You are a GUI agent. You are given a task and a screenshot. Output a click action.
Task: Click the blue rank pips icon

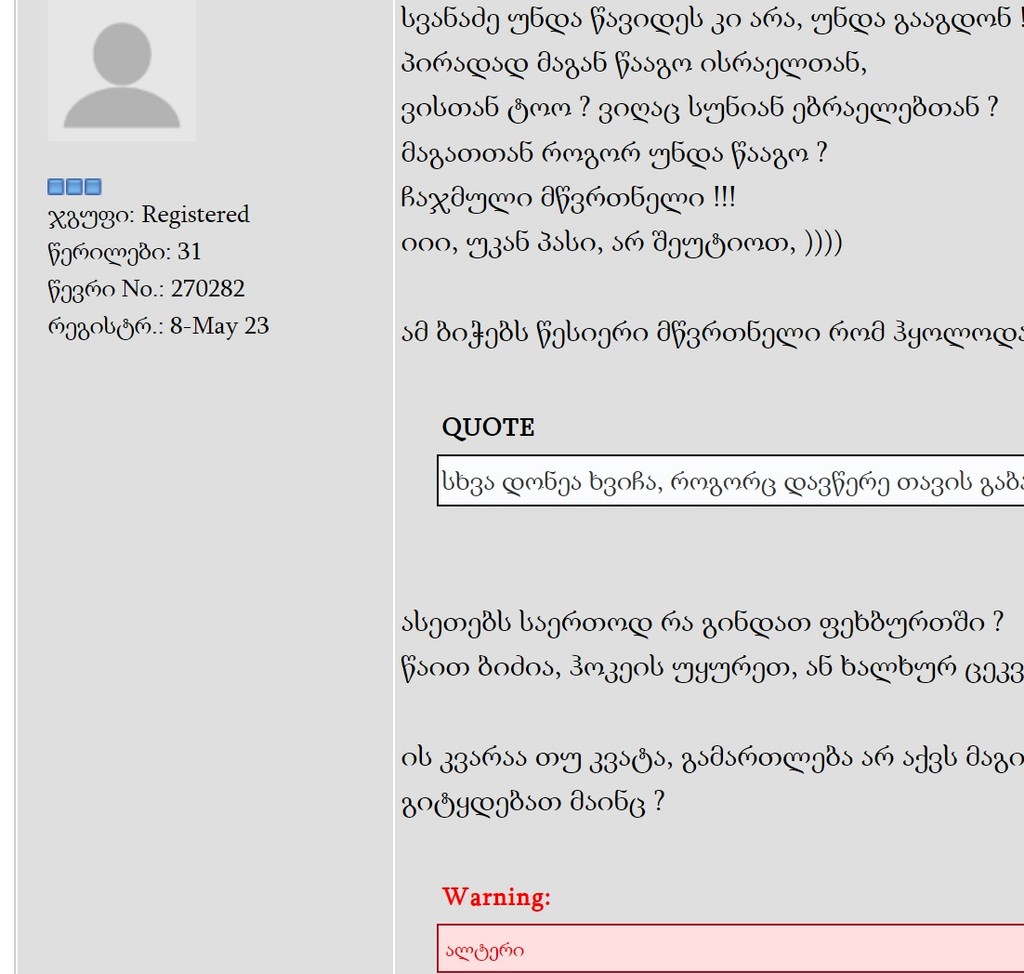pos(74,187)
